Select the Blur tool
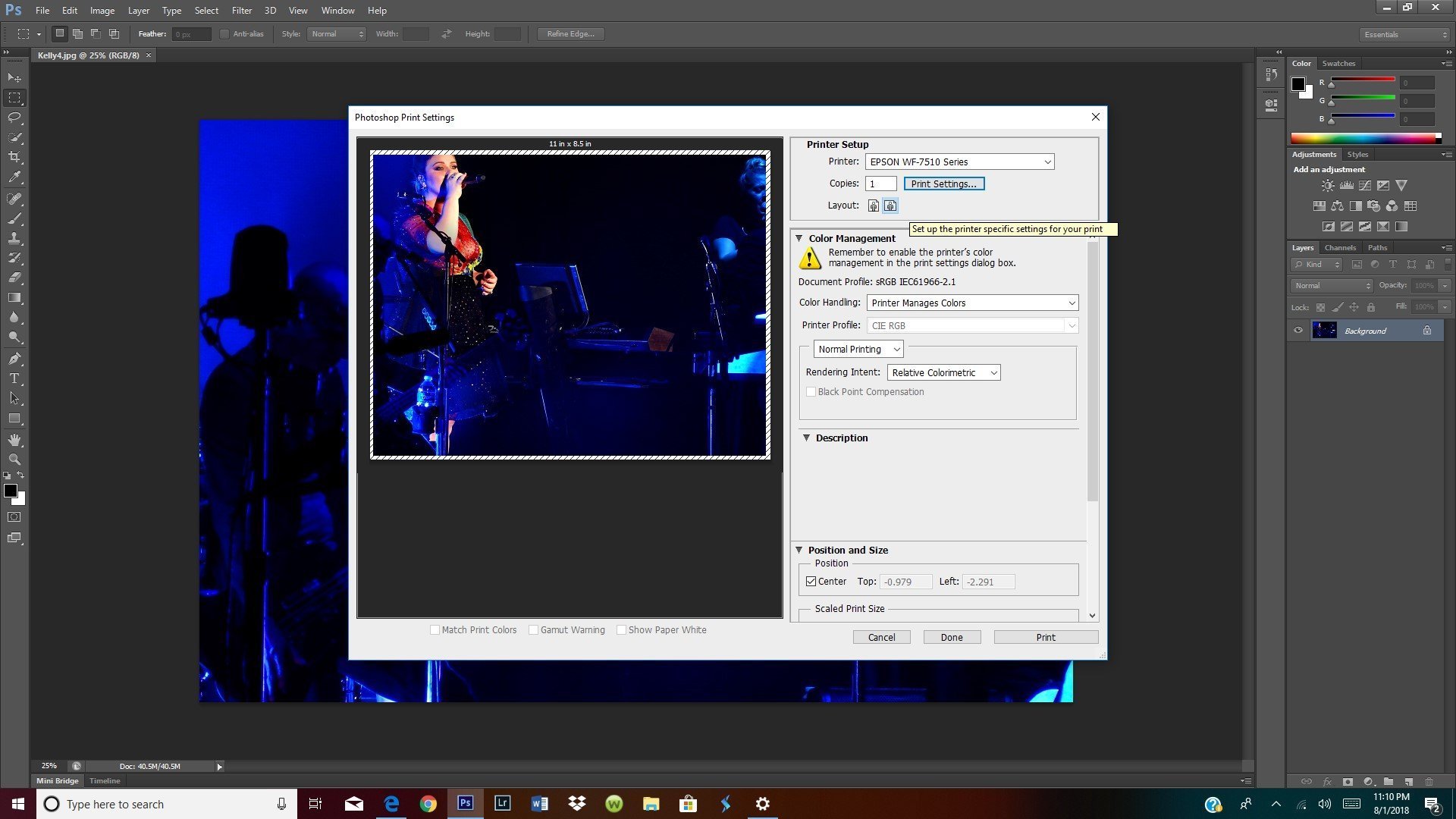The image size is (1456, 819). coord(14,317)
